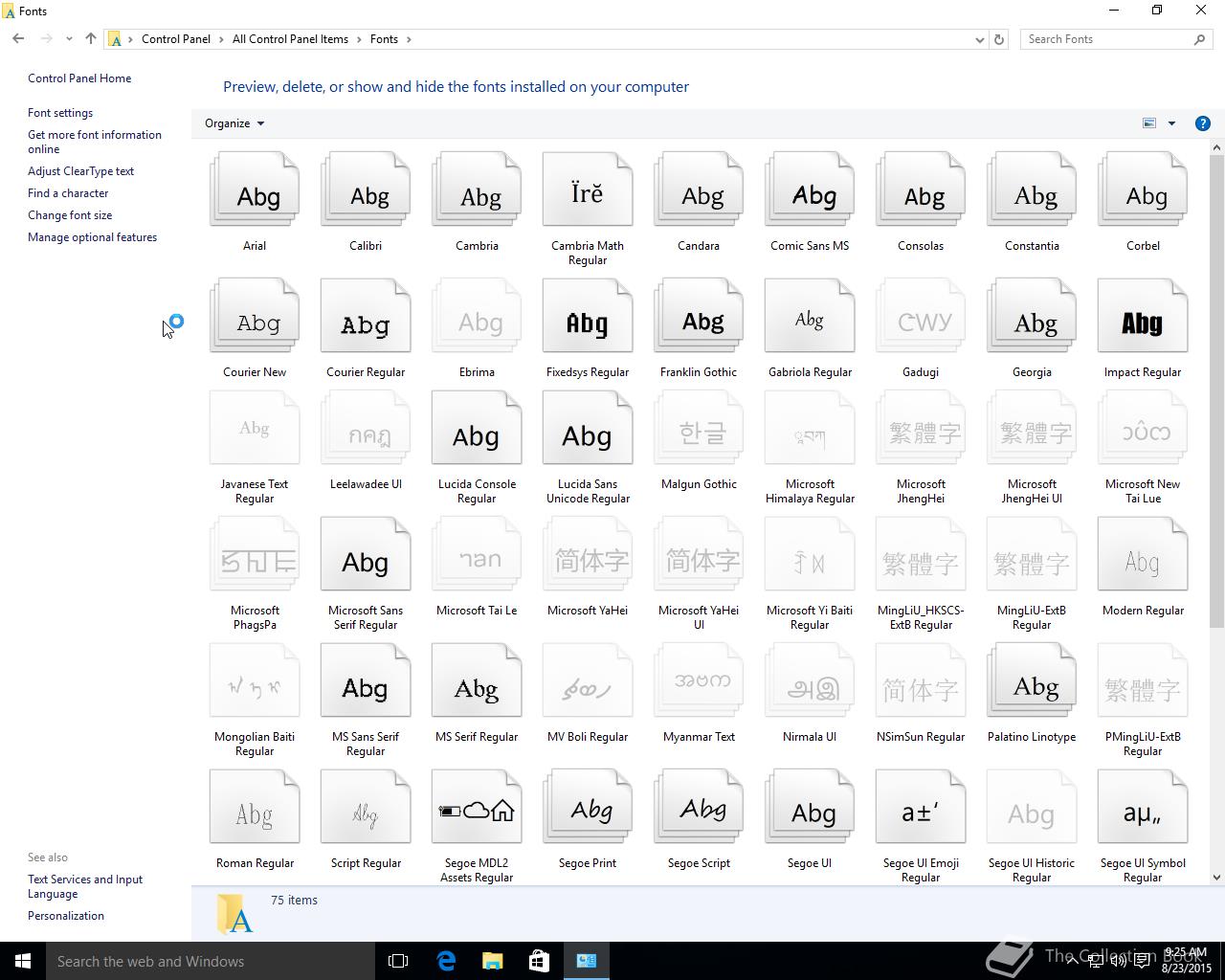The image size is (1225, 980).
Task: Select the Courier New font
Action: click(255, 316)
